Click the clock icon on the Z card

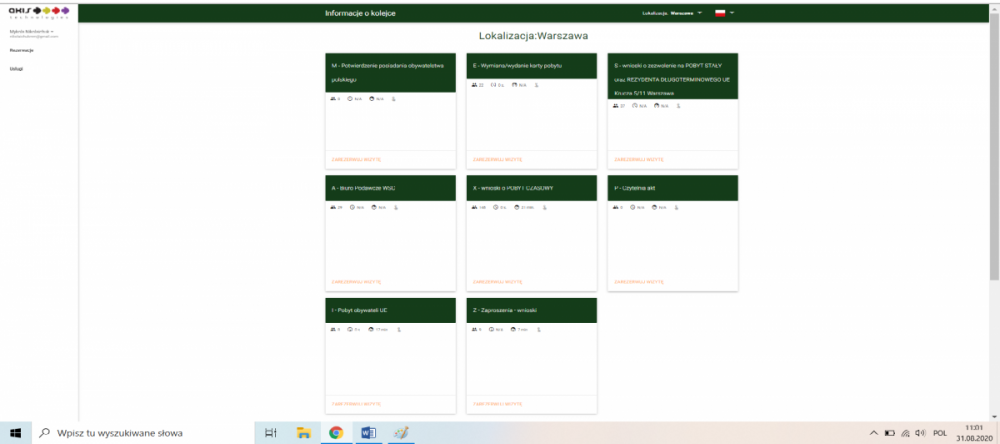[493, 329]
